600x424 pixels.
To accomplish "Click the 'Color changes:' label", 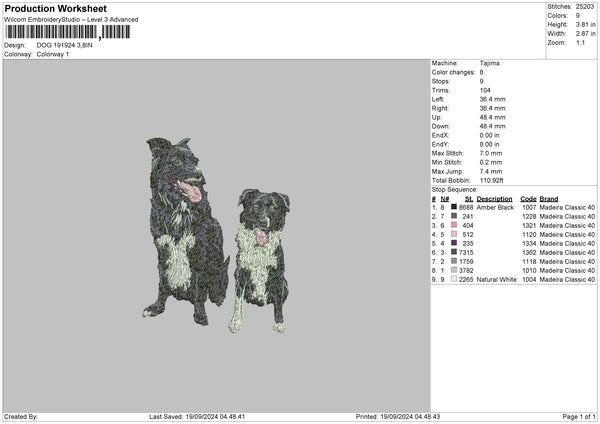I will click(453, 72).
